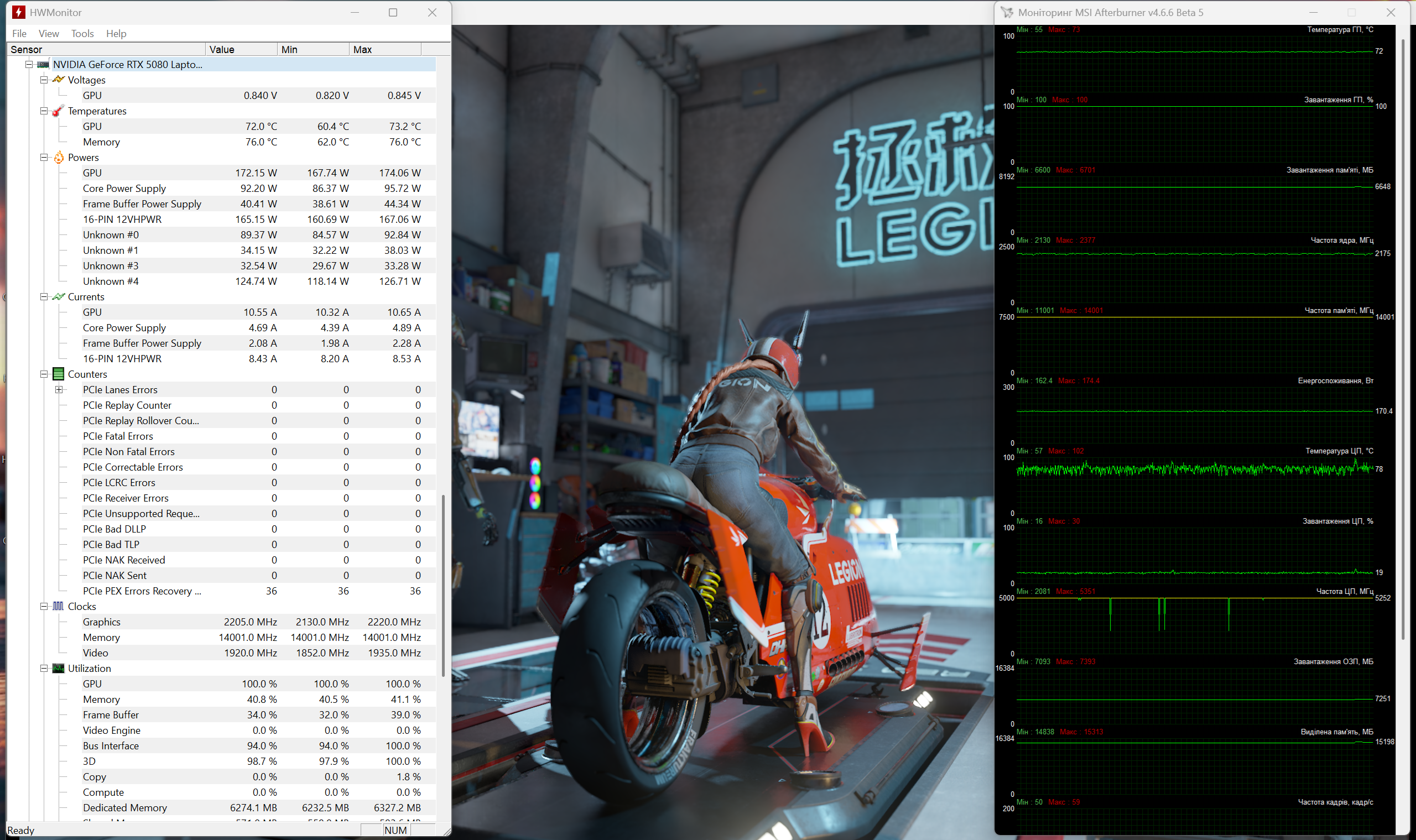Image resolution: width=1416 pixels, height=840 pixels.
Task: Click the Afterburner graph vertical scrollbar
Action: (x=1403, y=340)
